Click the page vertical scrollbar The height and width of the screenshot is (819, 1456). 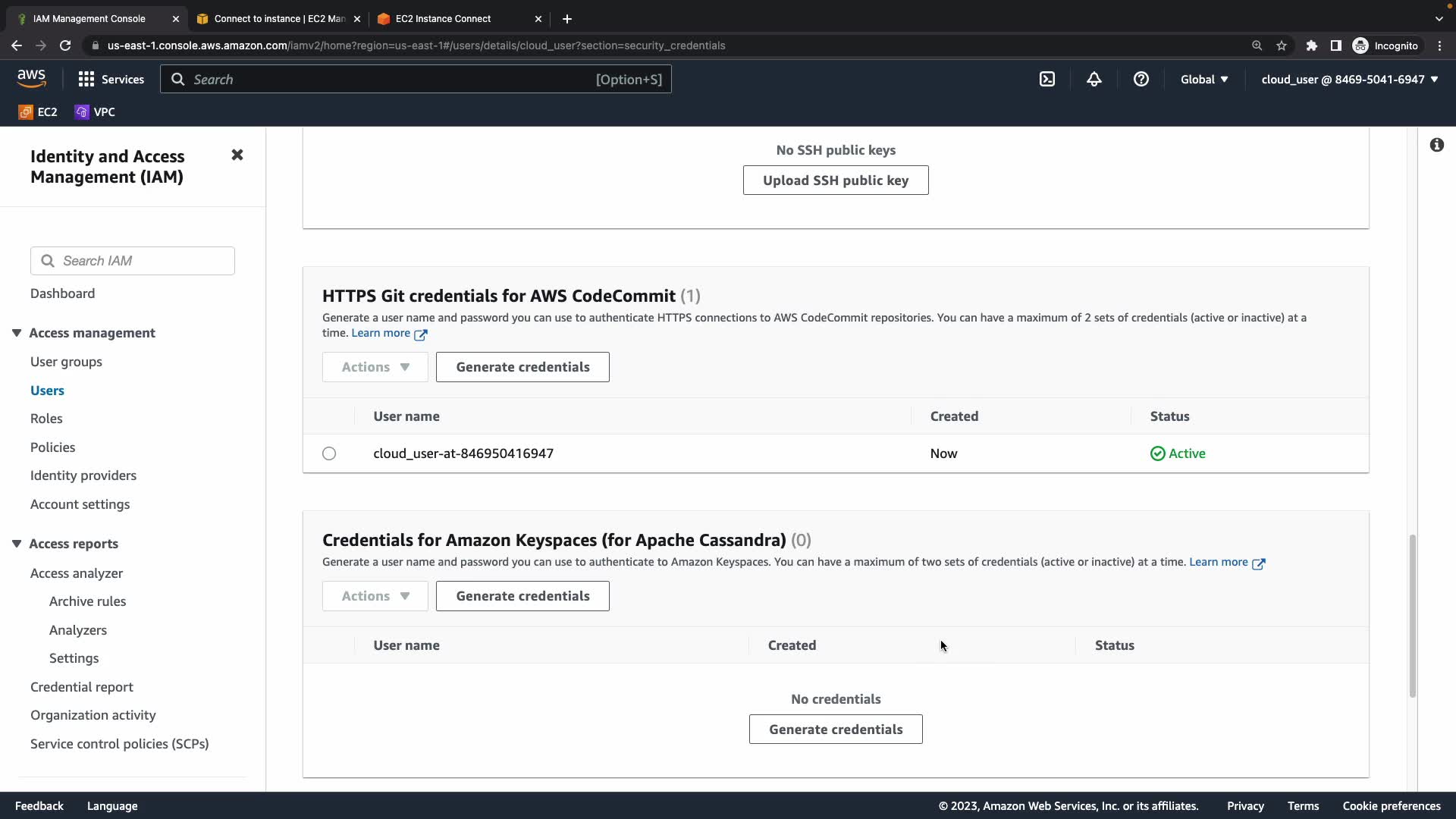[x=1412, y=614]
